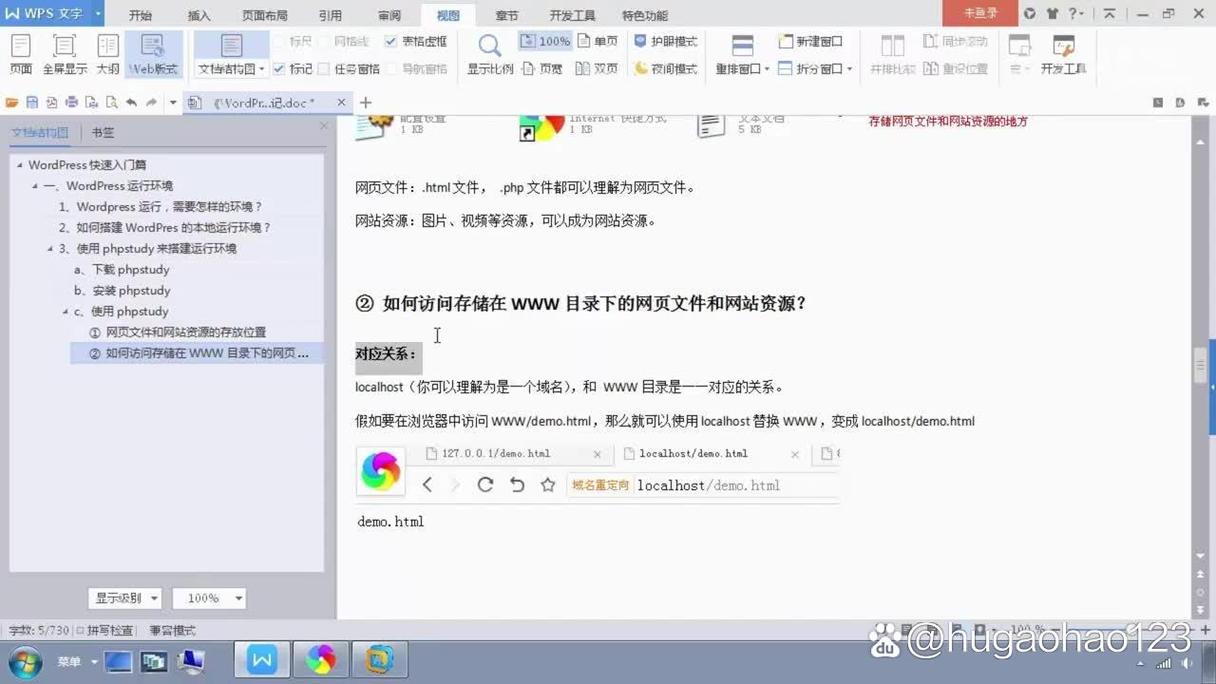Switch to 页面 page view

tap(21, 53)
